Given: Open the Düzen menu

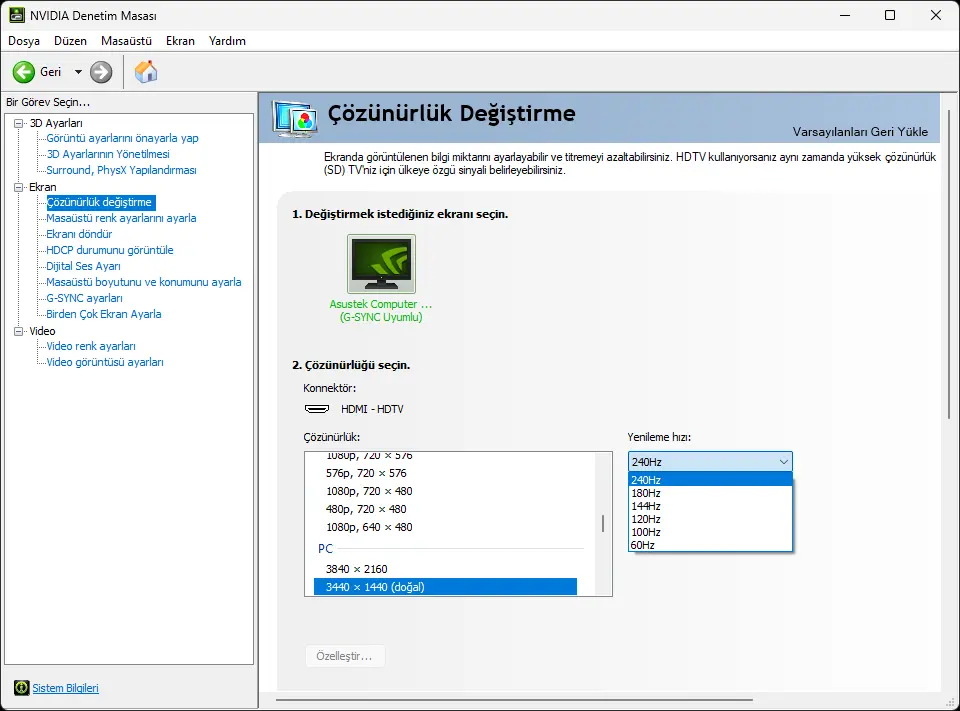Looking at the screenshot, I should point(70,41).
